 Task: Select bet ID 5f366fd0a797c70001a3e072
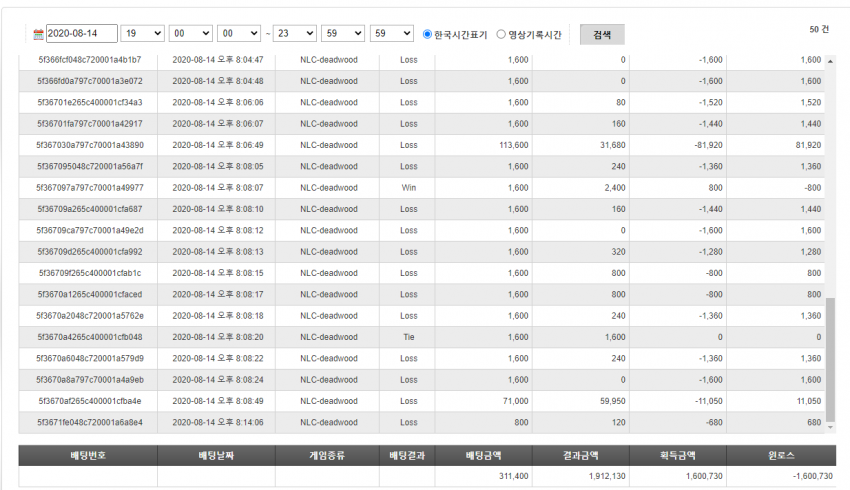pyautogui.click(x=90, y=81)
